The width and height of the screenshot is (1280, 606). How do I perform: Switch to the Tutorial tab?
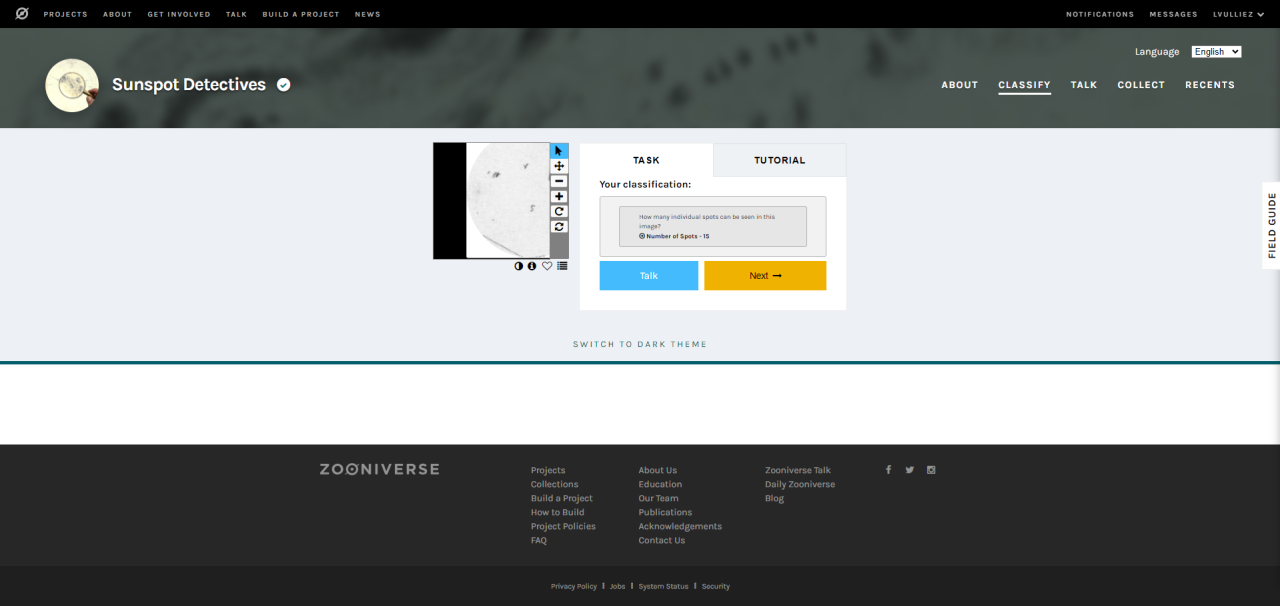pos(779,160)
